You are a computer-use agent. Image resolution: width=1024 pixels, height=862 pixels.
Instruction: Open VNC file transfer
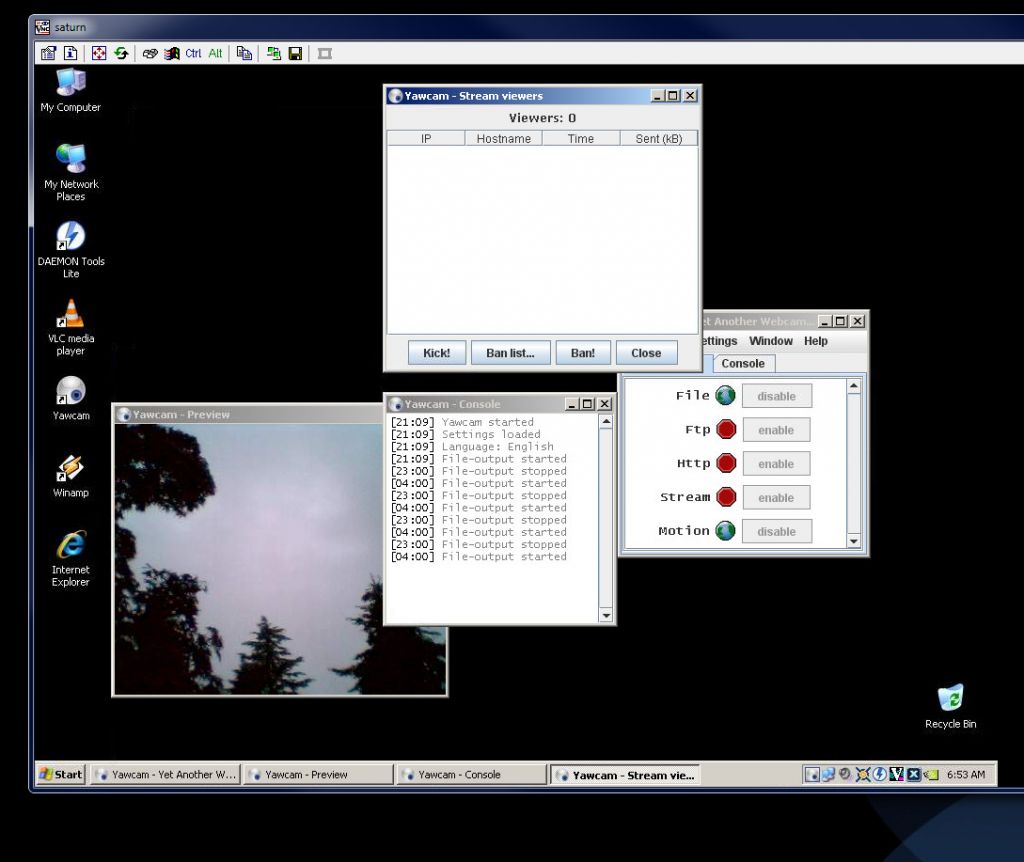point(244,54)
